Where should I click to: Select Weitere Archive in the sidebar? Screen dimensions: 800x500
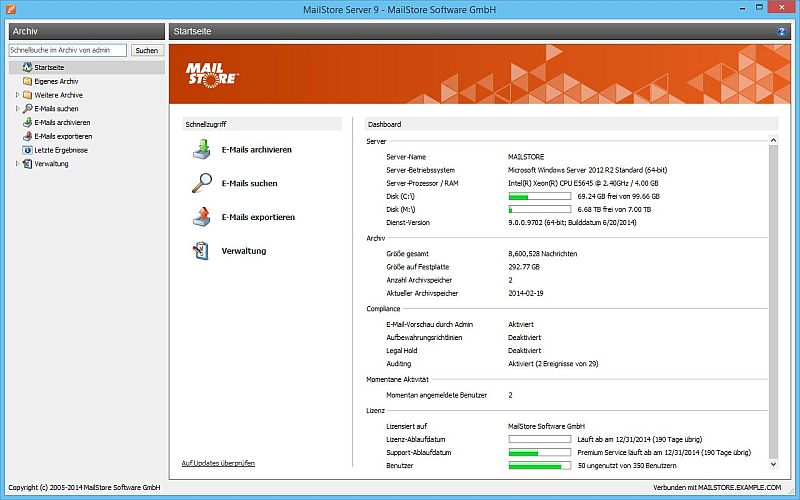pyautogui.click(x=58, y=95)
